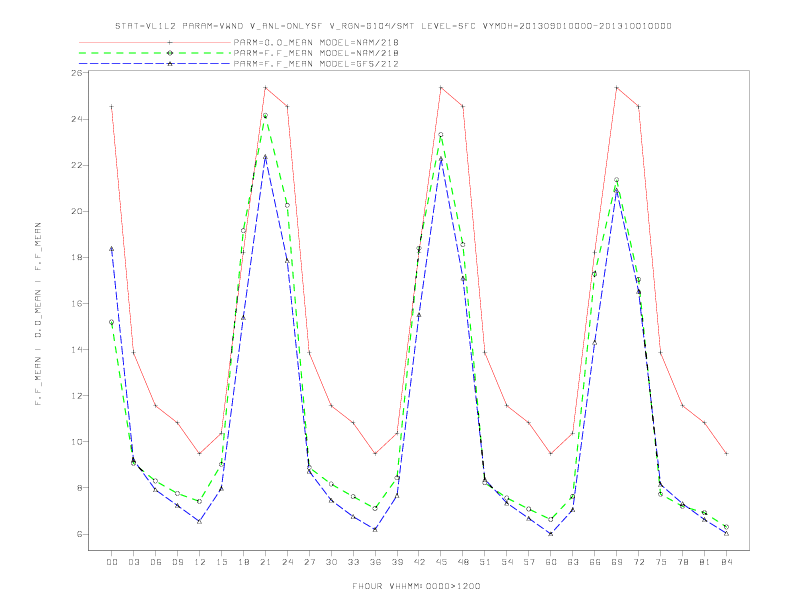Click blue triangle marker at hour 12 trough
Screen dimensions: 792x612
(200, 521)
